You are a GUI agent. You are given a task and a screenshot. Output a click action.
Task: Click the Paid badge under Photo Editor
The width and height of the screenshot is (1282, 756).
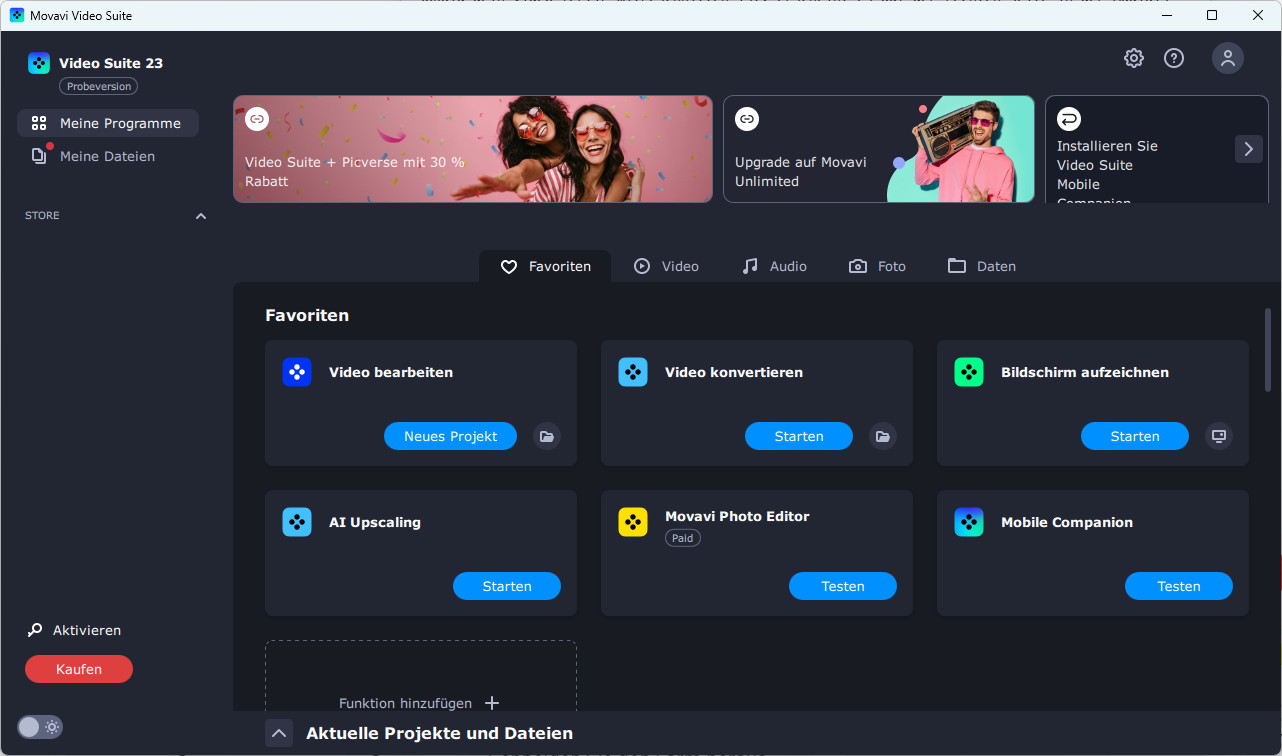pyautogui.click(x=683, y=538)
